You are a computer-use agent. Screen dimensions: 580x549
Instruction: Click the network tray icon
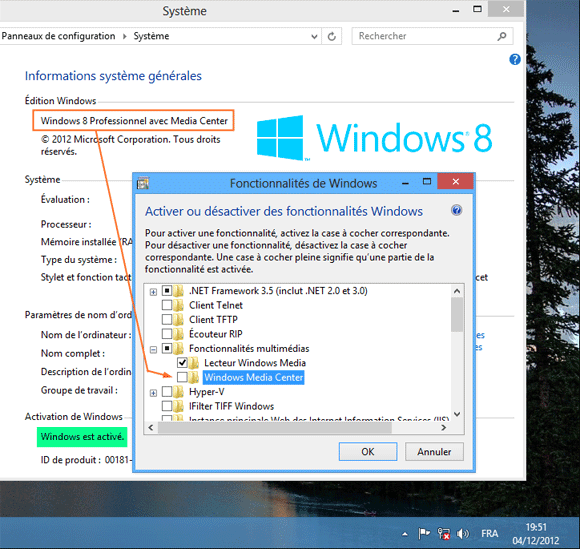pos(443,533)
